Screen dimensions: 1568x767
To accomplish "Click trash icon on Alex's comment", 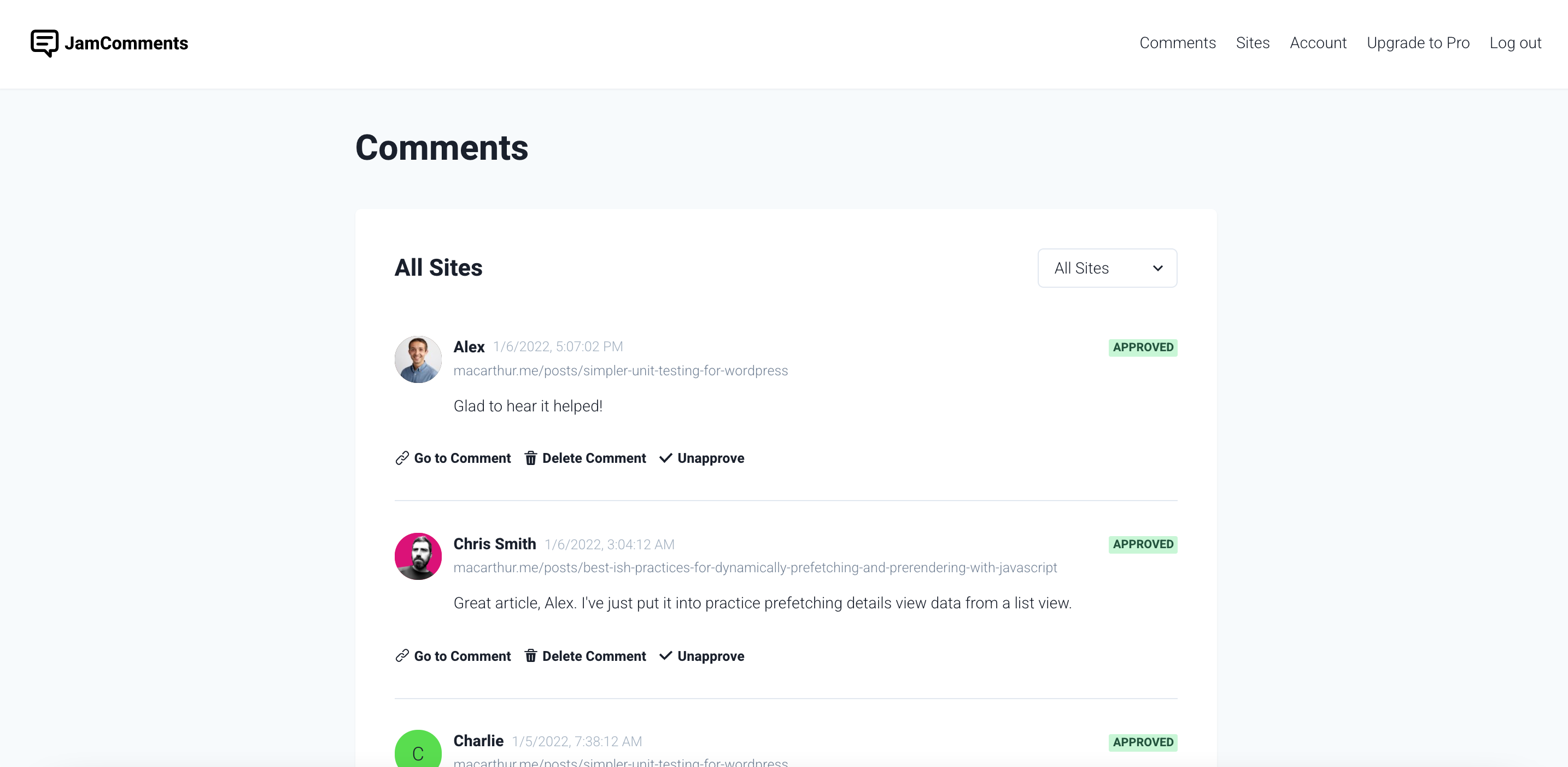I will tap(531, 458).
